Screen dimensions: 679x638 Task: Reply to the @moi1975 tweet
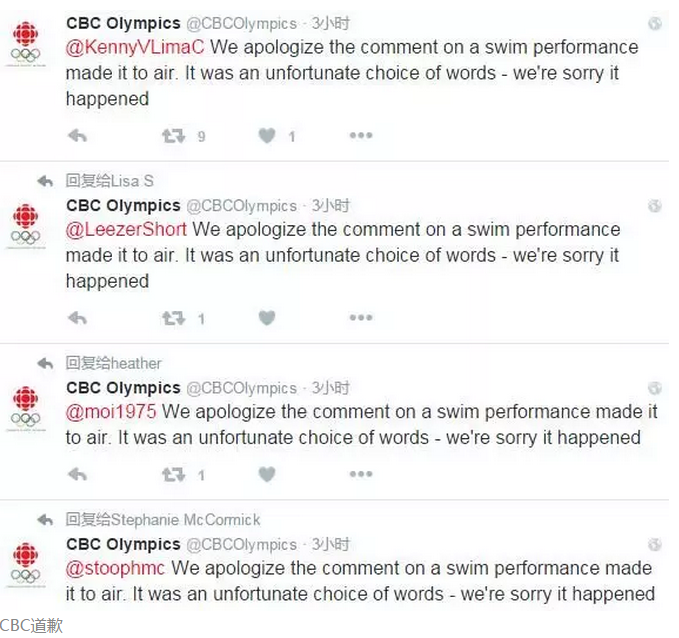point(78,475)
